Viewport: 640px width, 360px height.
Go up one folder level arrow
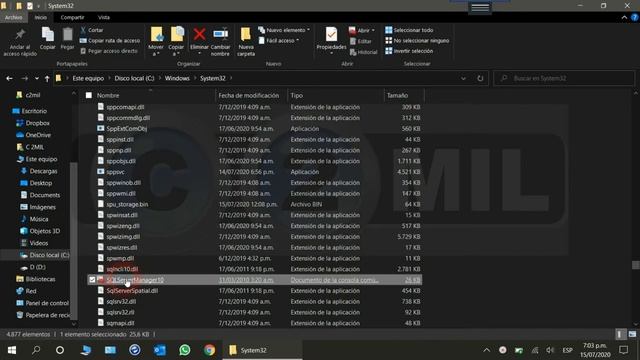click(47, 78)
